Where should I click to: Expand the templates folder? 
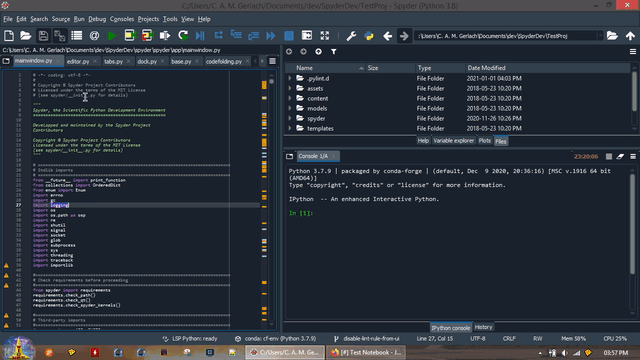(x=290, y=128)
